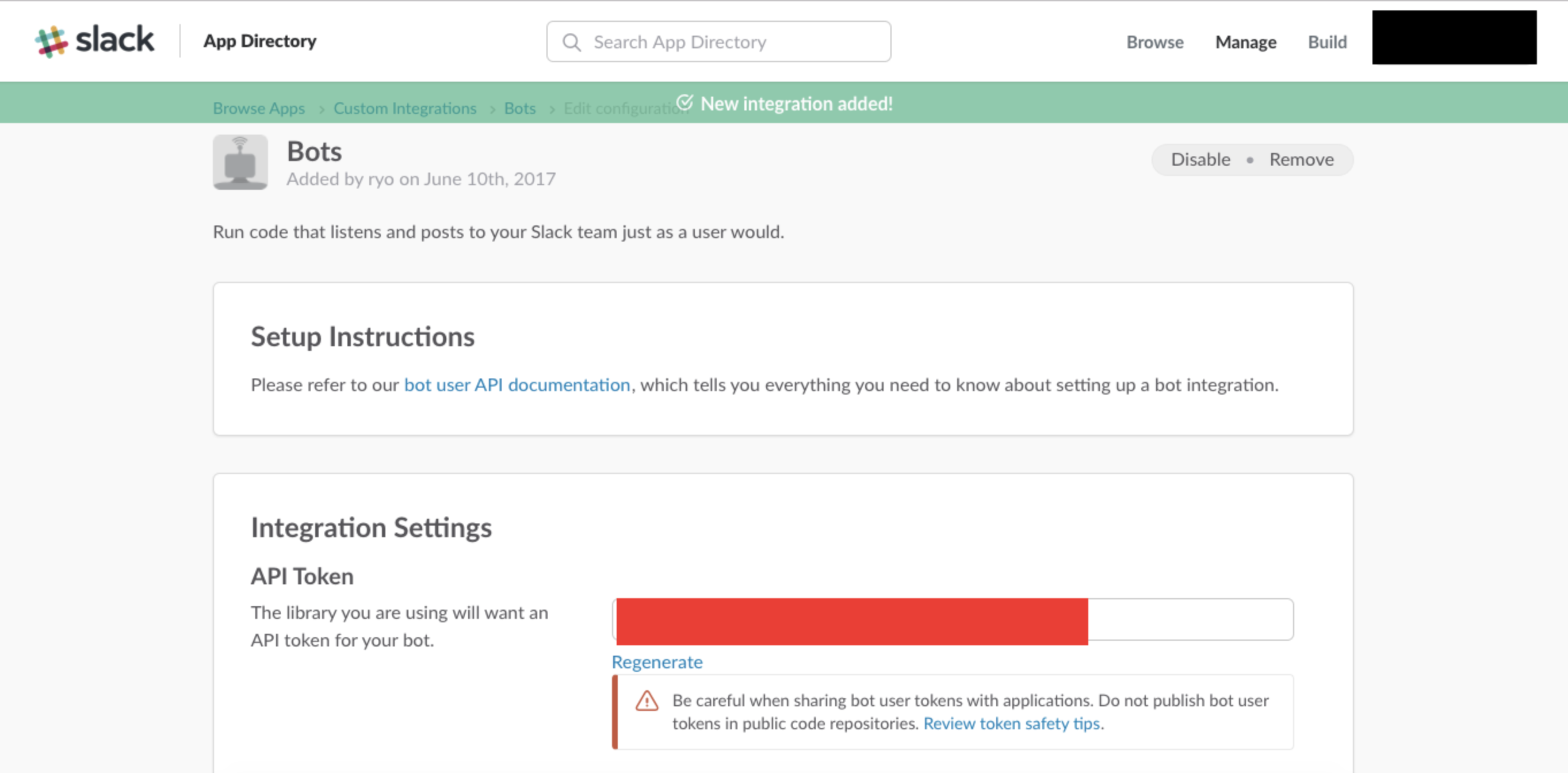
Task: Regenerate the API token
Action: [x=657, y=661]
